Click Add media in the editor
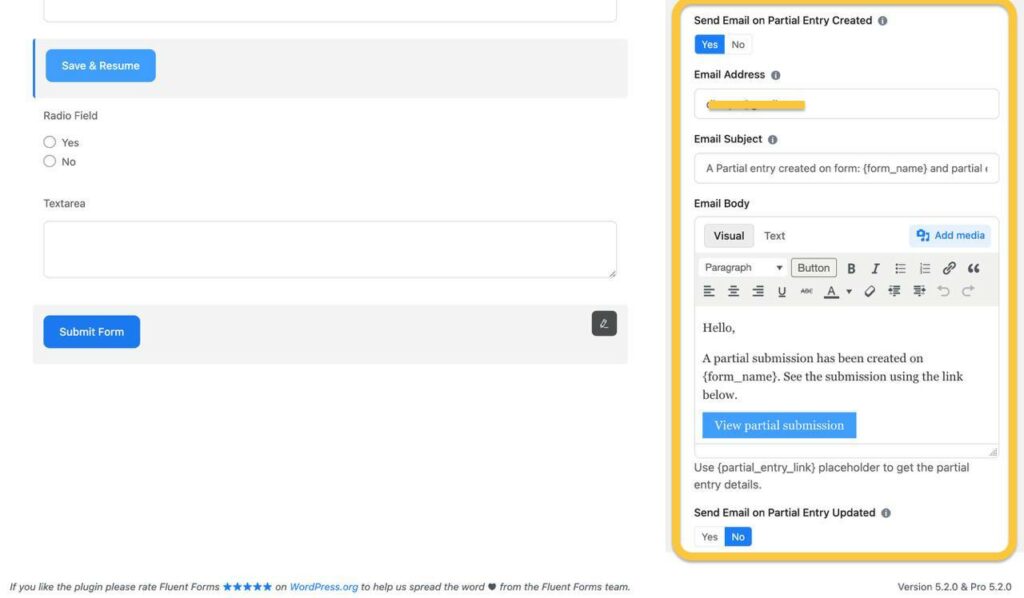This screenshot has height=598, width=1024. [950, 235]
